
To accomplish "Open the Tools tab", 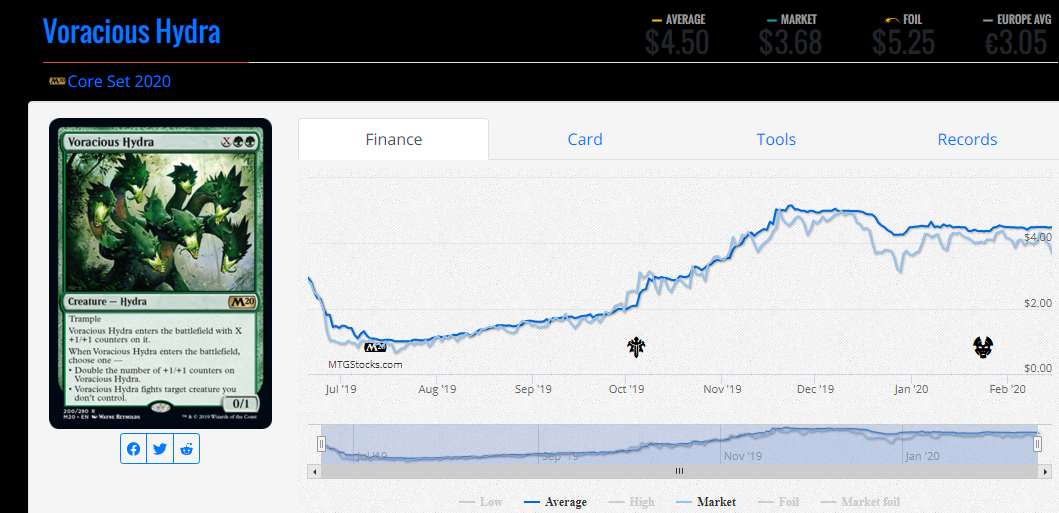I will click(x=776, y=140).
